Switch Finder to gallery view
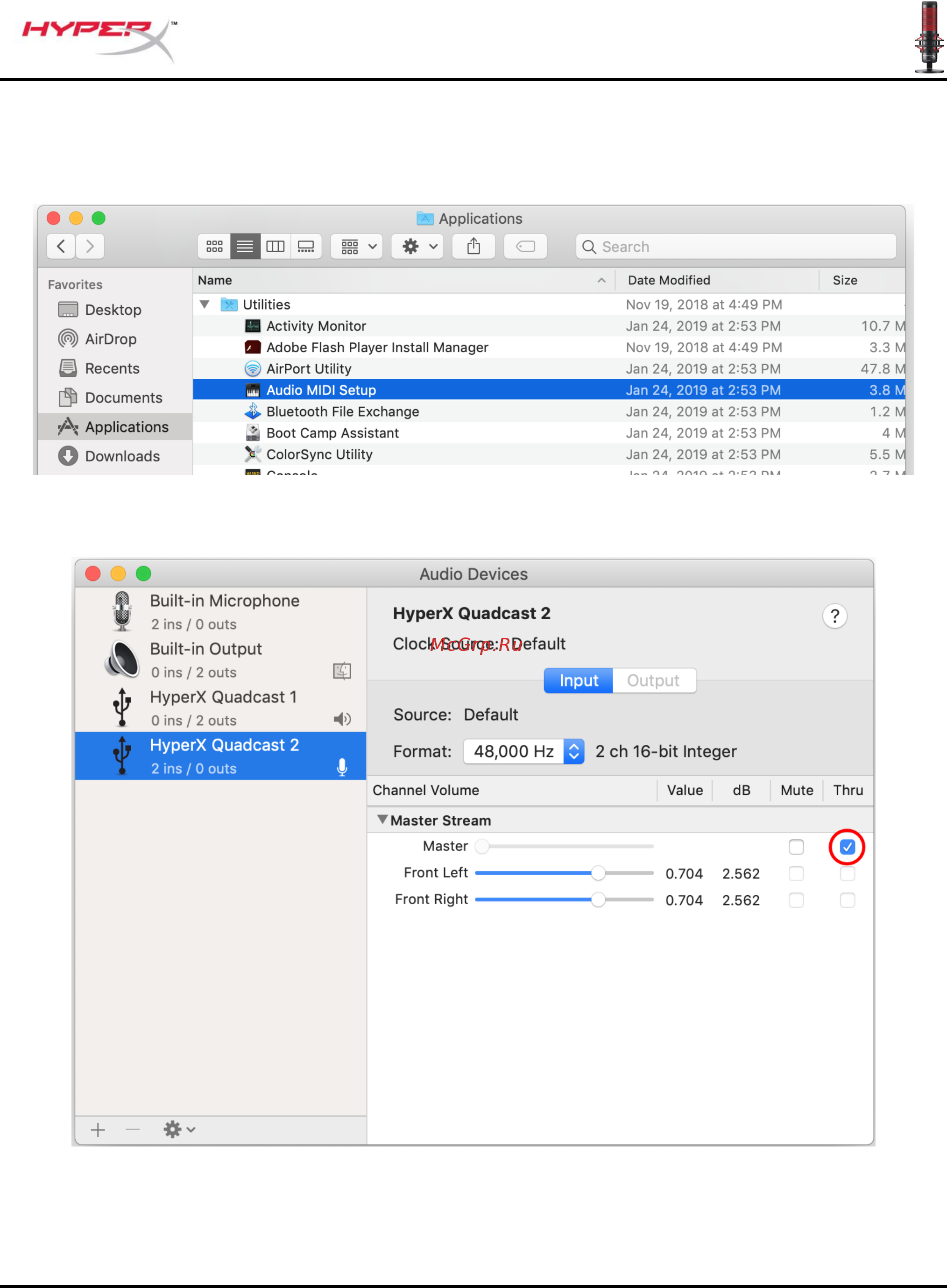The height and width of the screenshot is (1288, 947). pyautogui.click(x=305, y=247)
